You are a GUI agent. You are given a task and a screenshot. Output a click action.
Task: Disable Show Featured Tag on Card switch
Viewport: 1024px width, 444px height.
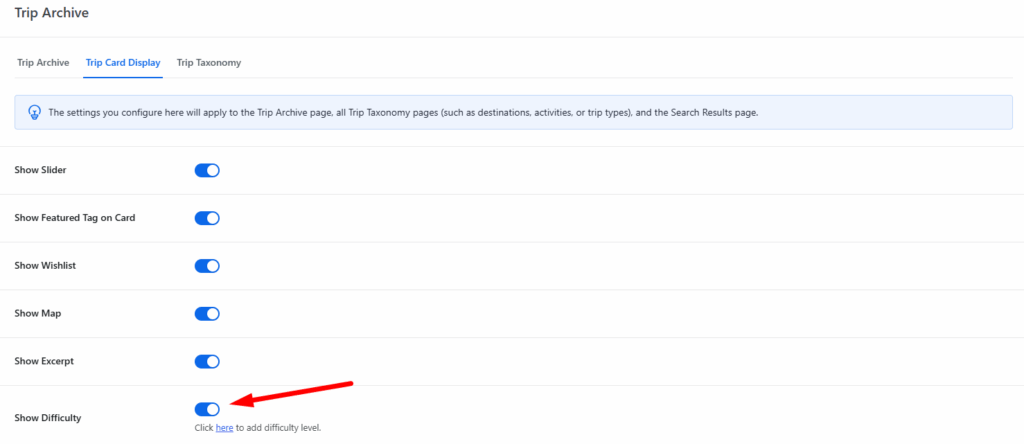(x=207, y=218)
